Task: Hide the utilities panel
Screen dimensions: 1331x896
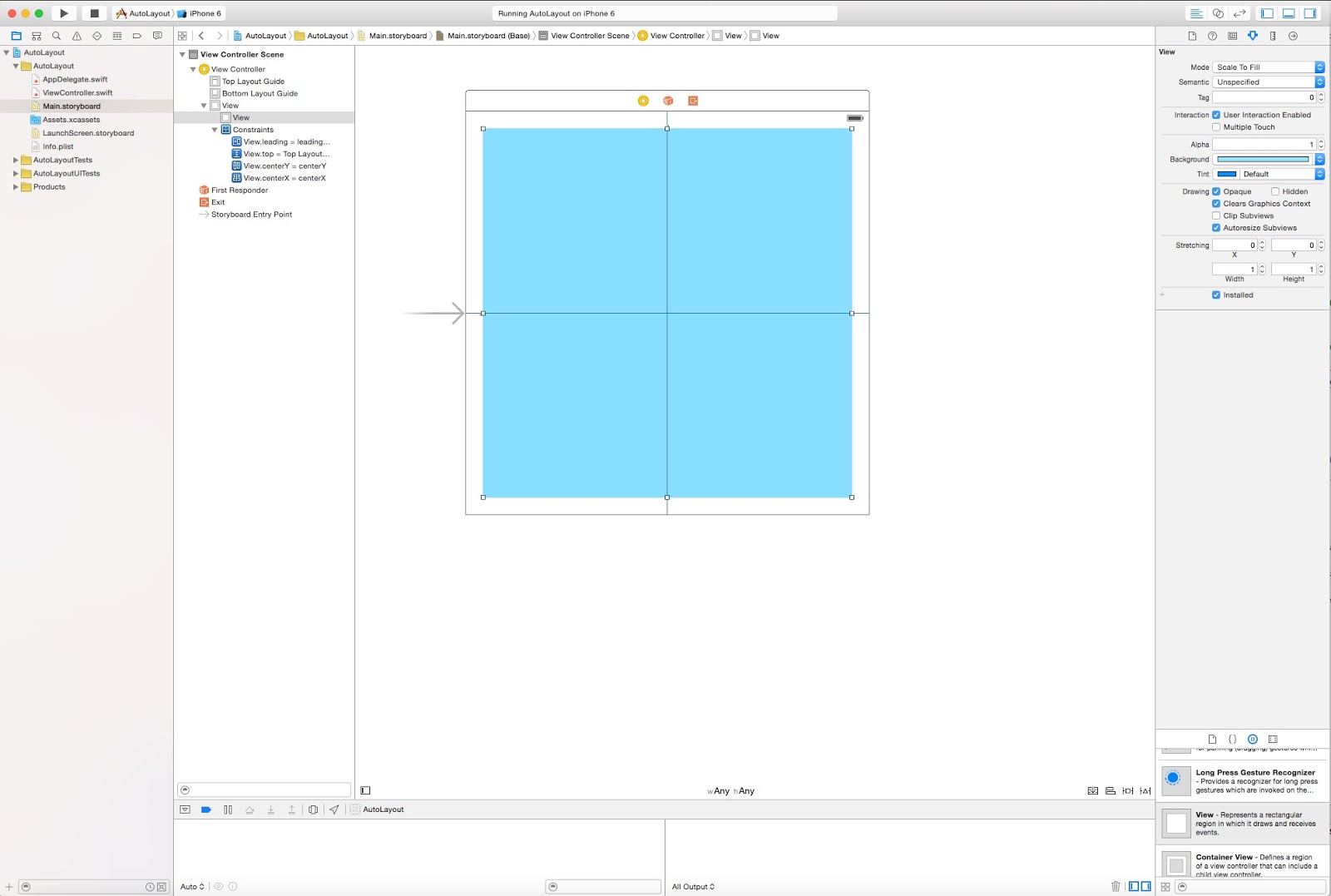Action: 1310,13
